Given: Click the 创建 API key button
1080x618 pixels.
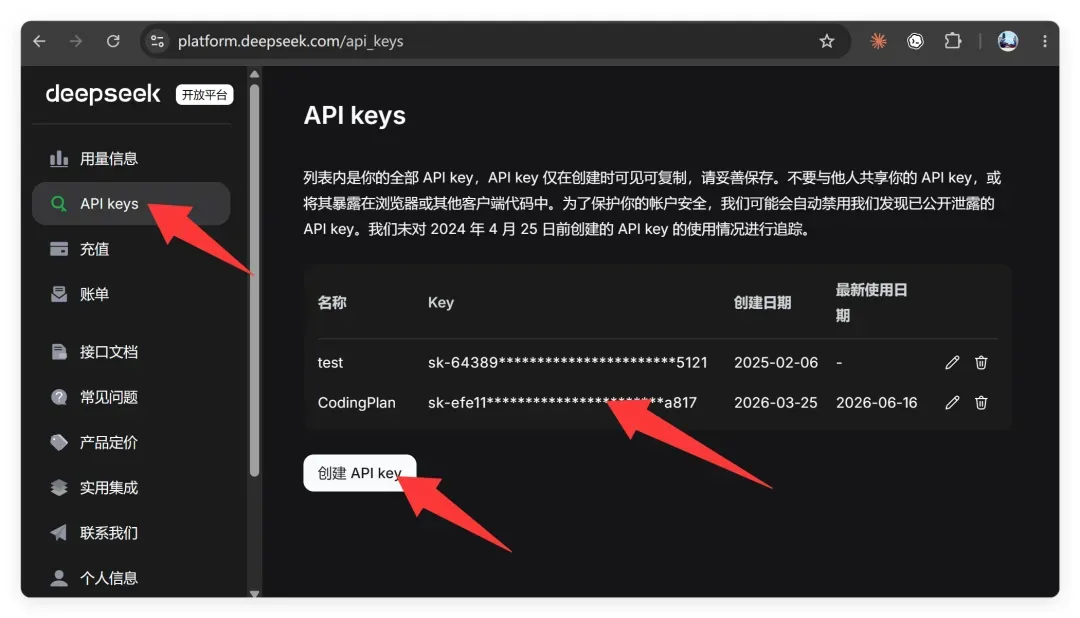Looking at the screenshot, I should coord(360,473).
